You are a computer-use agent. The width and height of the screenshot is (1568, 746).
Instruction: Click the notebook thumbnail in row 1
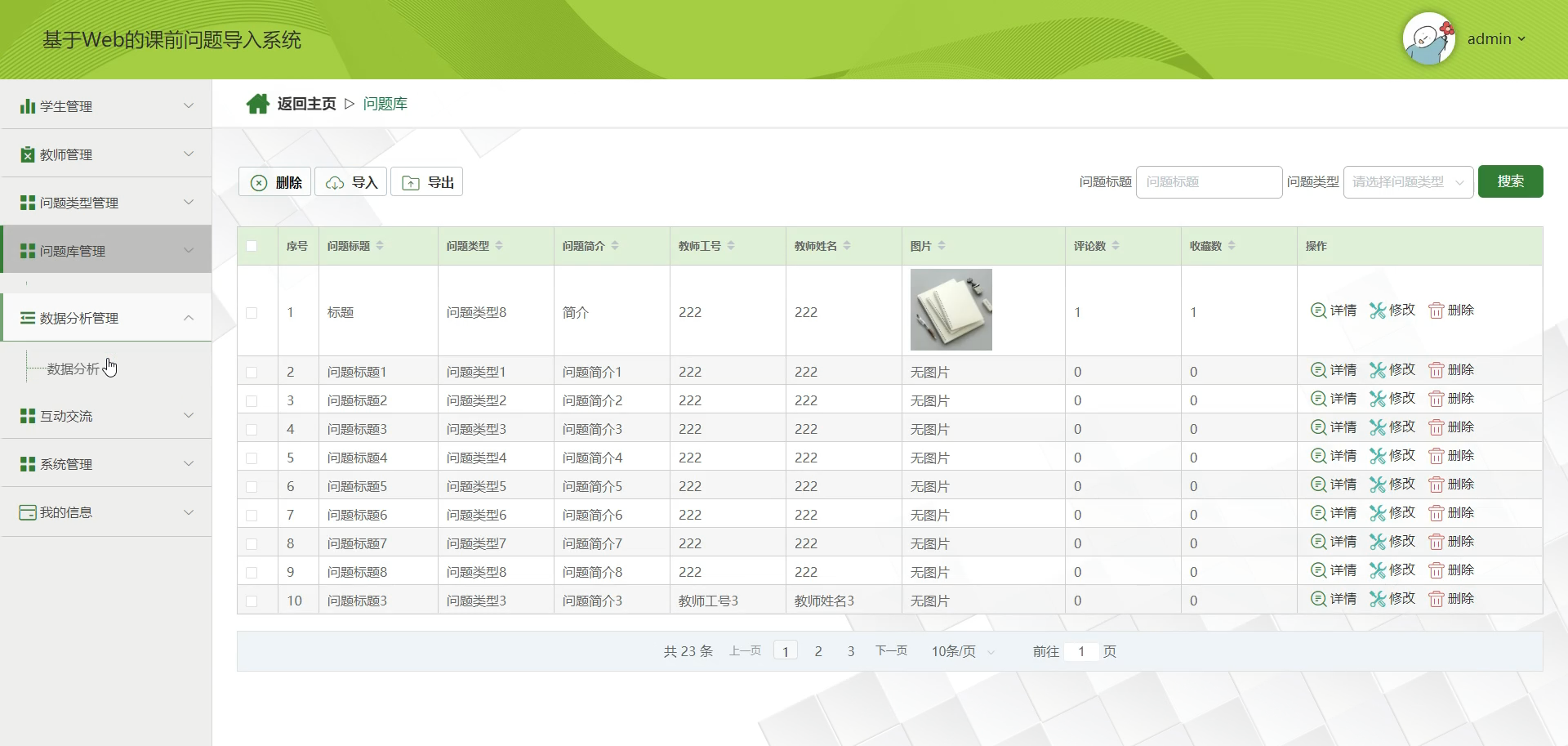[951, 310]
